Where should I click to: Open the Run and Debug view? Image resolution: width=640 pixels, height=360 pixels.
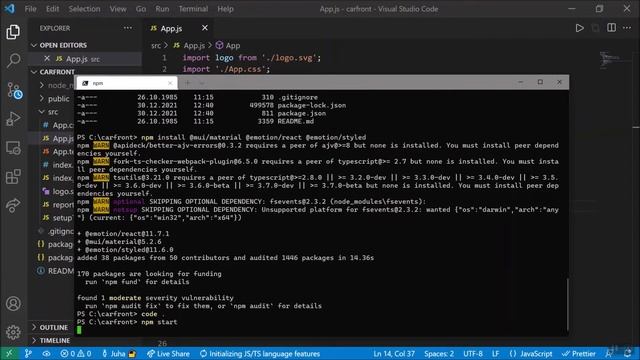click(x=13, y=119)
